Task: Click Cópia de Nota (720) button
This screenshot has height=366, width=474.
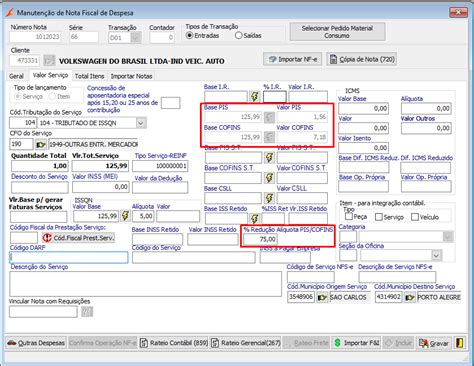Action: (361, 59)
